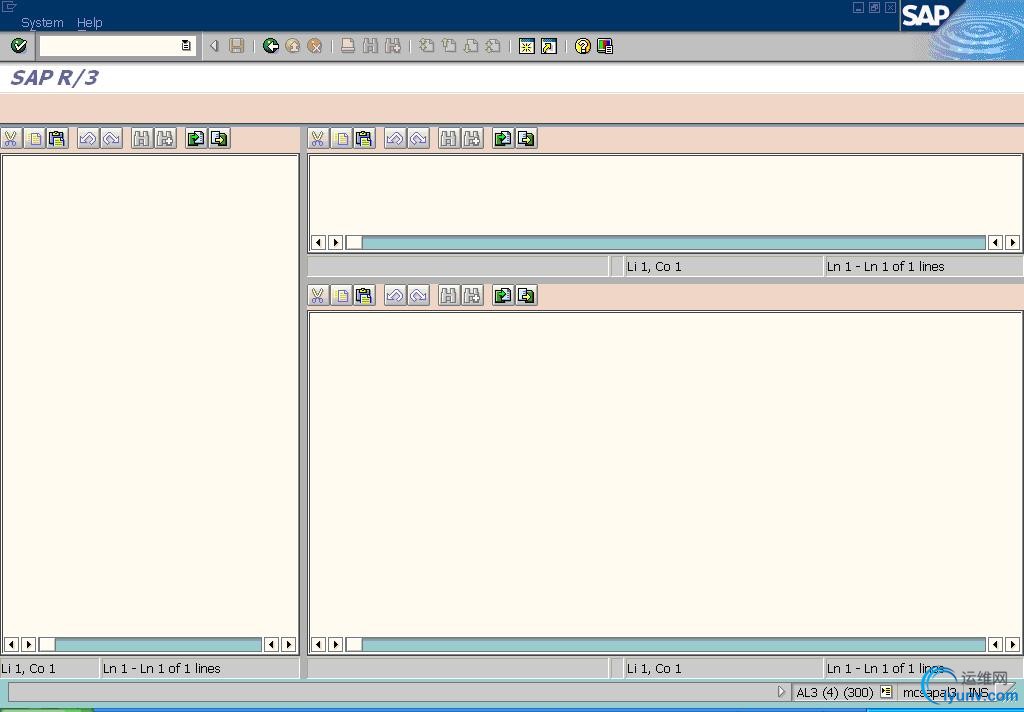The height and width of the screenshot is (712, 1024).
Task: Click the rightmost scroll arrow of left pane
Action: [289, 645]
